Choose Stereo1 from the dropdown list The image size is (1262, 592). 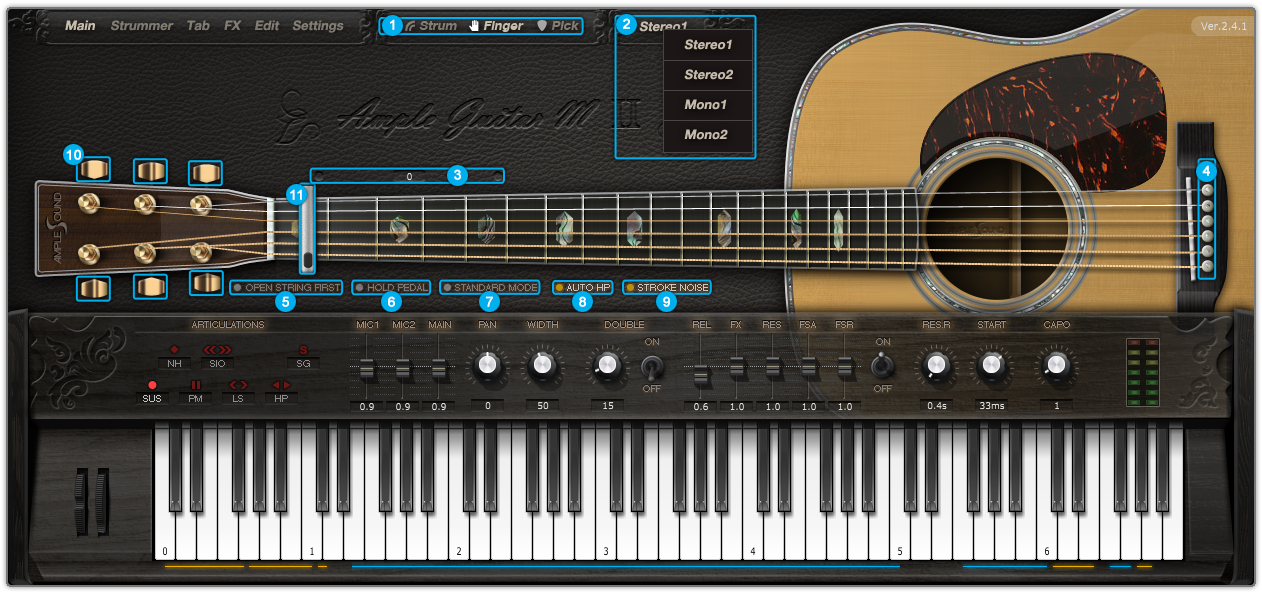(708, 45)
